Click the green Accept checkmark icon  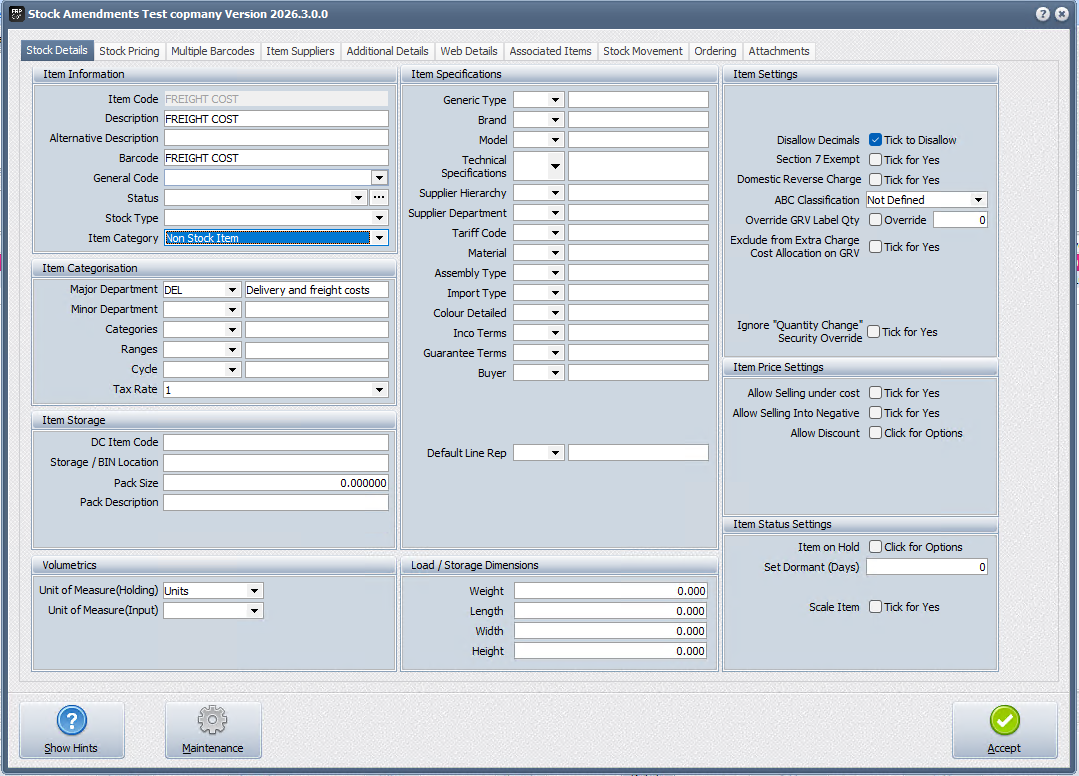point(1004,721)
